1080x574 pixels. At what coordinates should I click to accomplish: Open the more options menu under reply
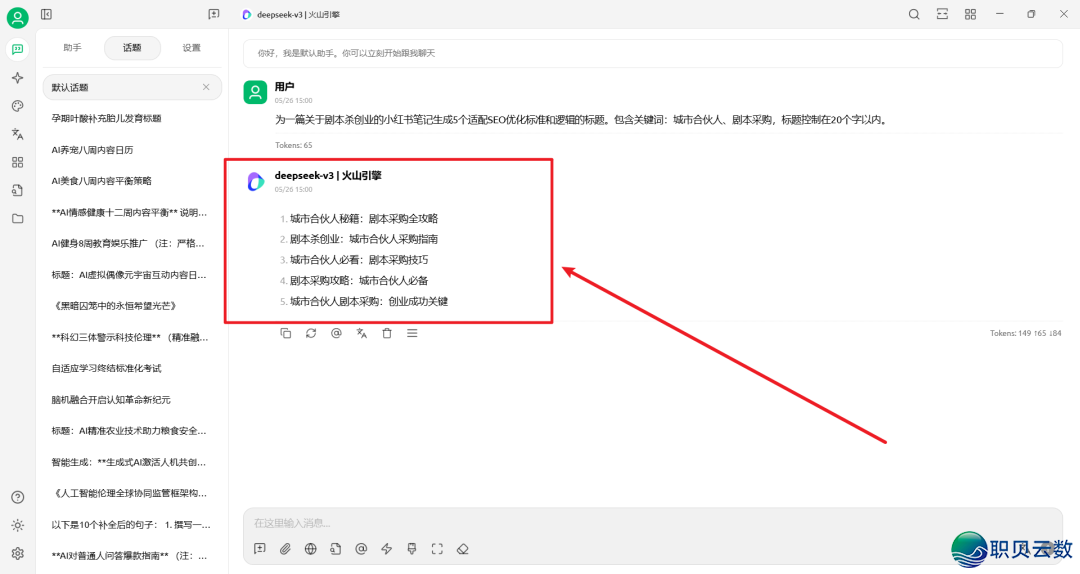coord(412,333)
